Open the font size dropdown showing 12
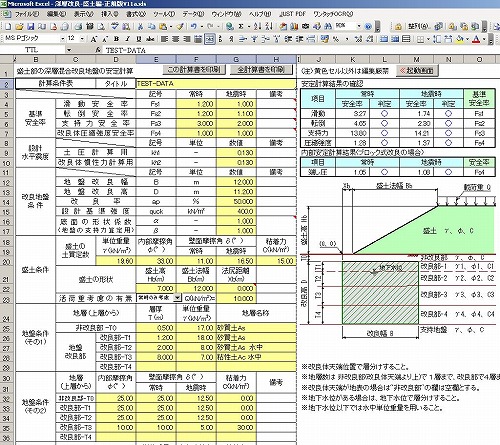This screenshot has height=445, width=500. tap(82, 39)
